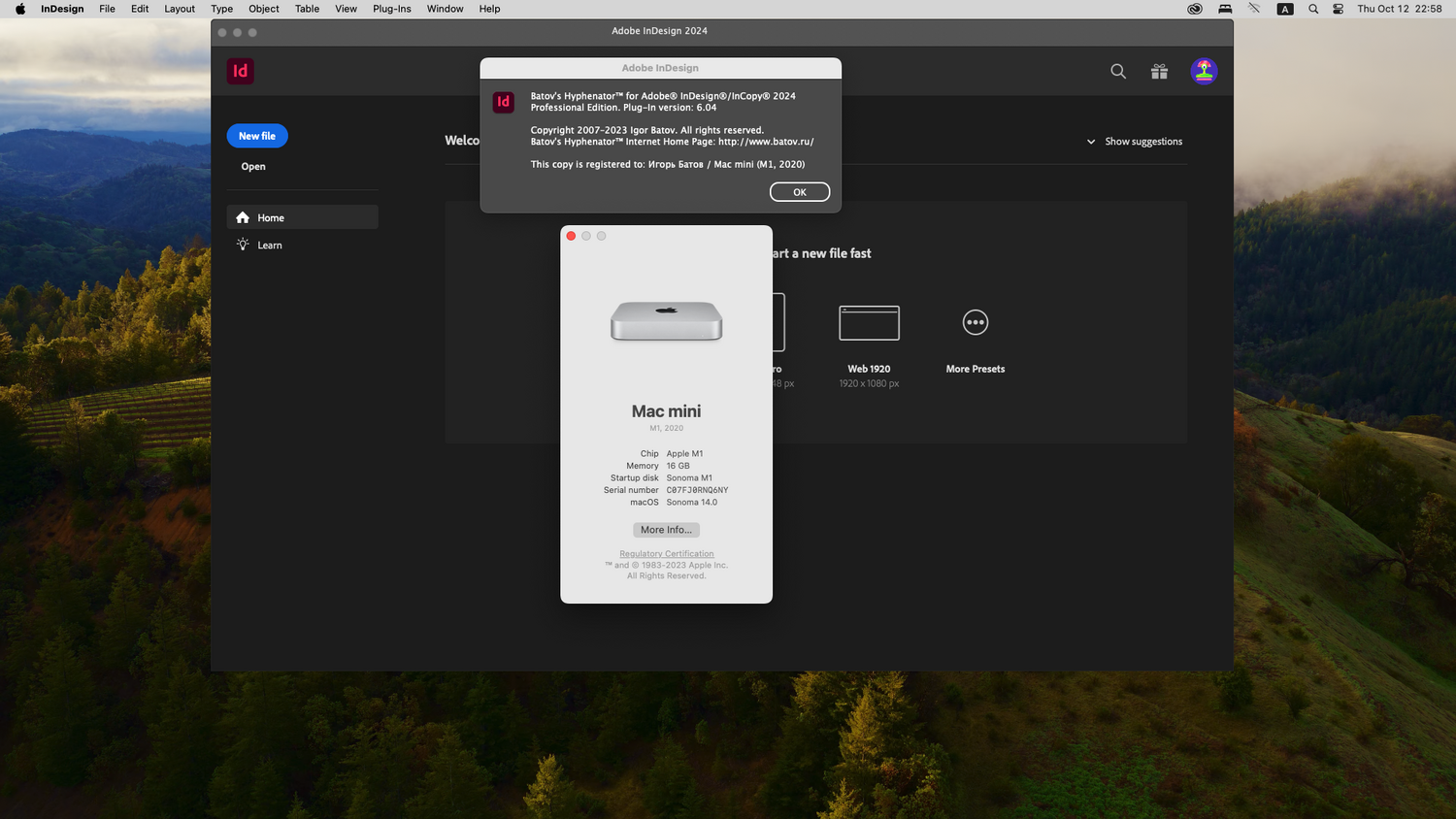Click the Hyphenator home page URL line

click(x=672, y=142)
